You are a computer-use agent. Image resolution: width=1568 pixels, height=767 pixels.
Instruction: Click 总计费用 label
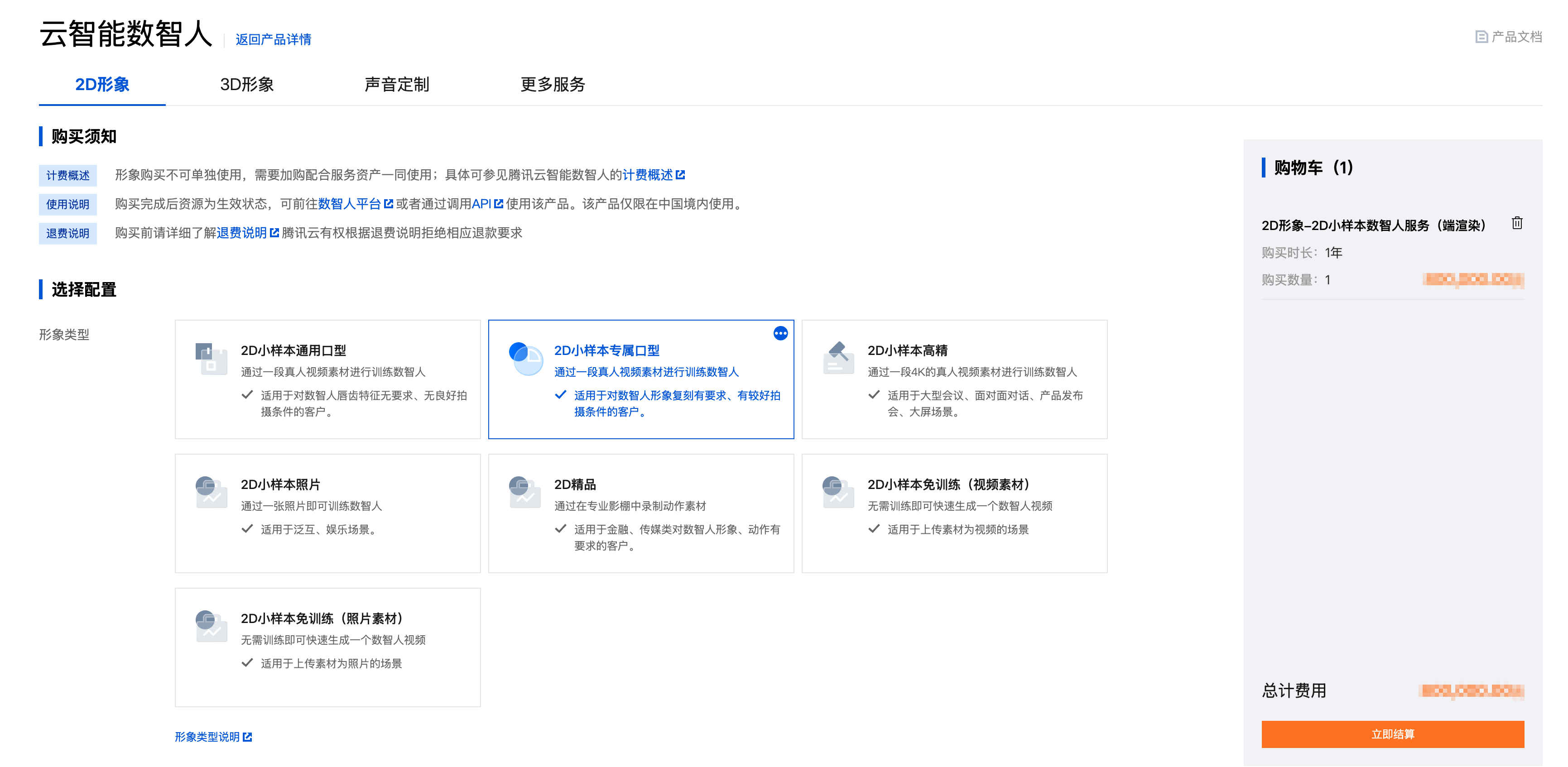tap(1294, 691)
